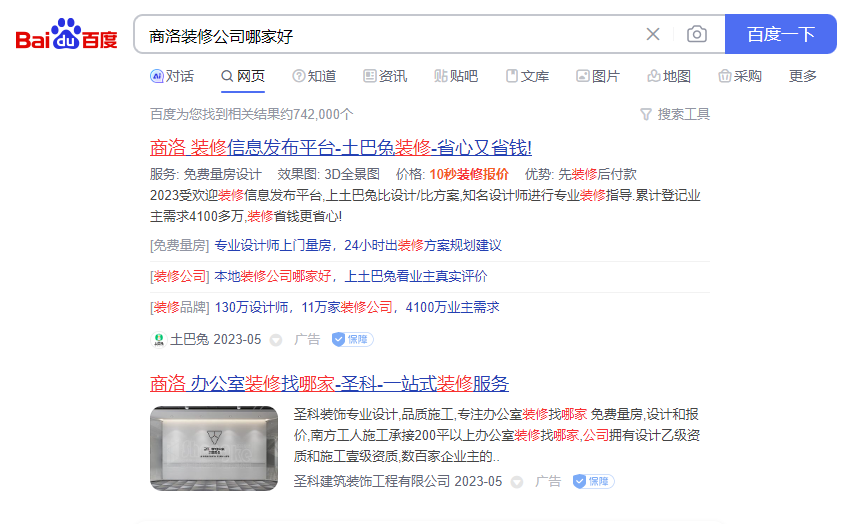Open the 土巴兔装修 result title link
This screenshot has height=524, width=862.
tap(341, 147)
